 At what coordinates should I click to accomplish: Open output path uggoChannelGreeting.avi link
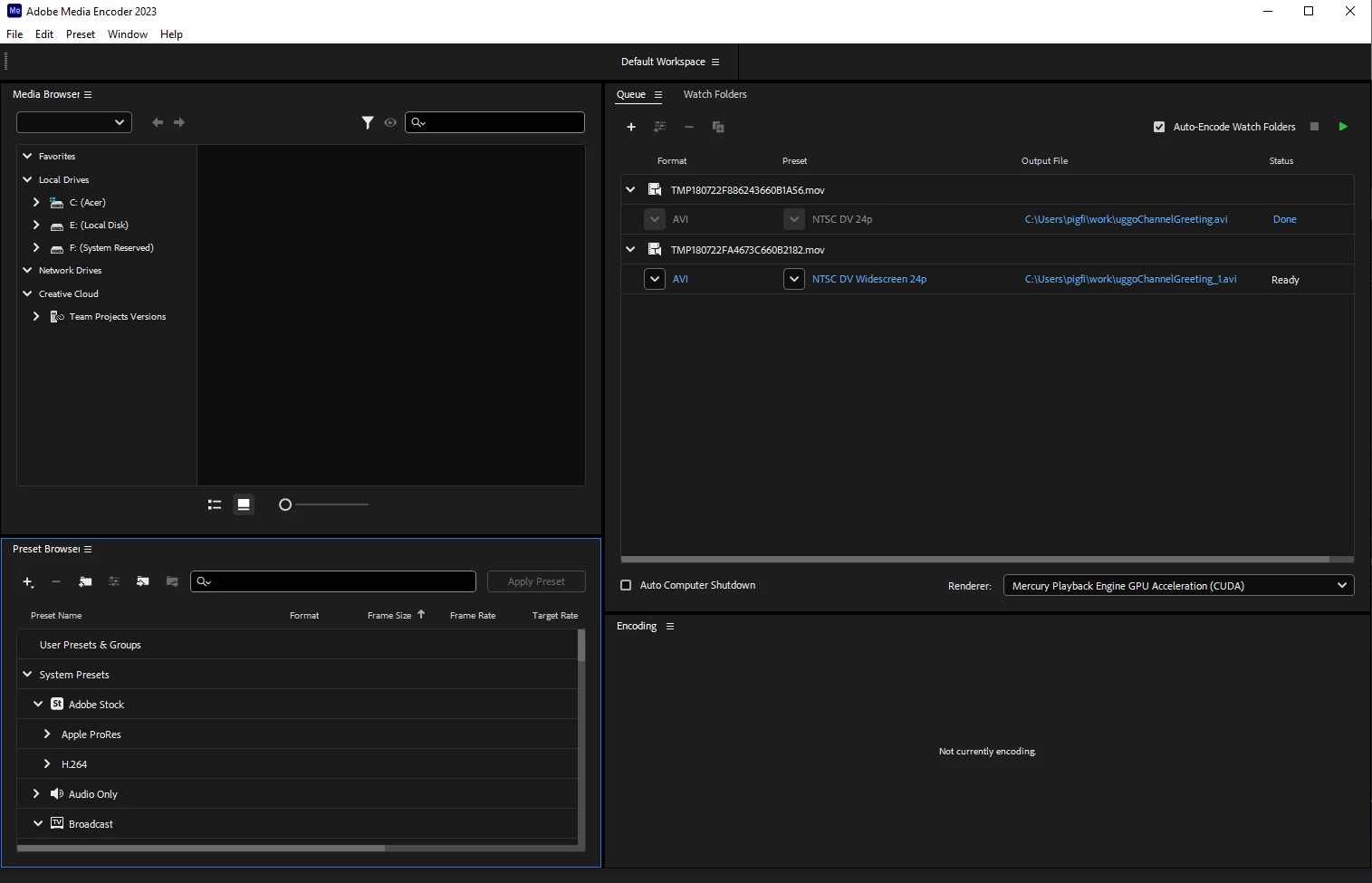click(x=1126, y=219)
